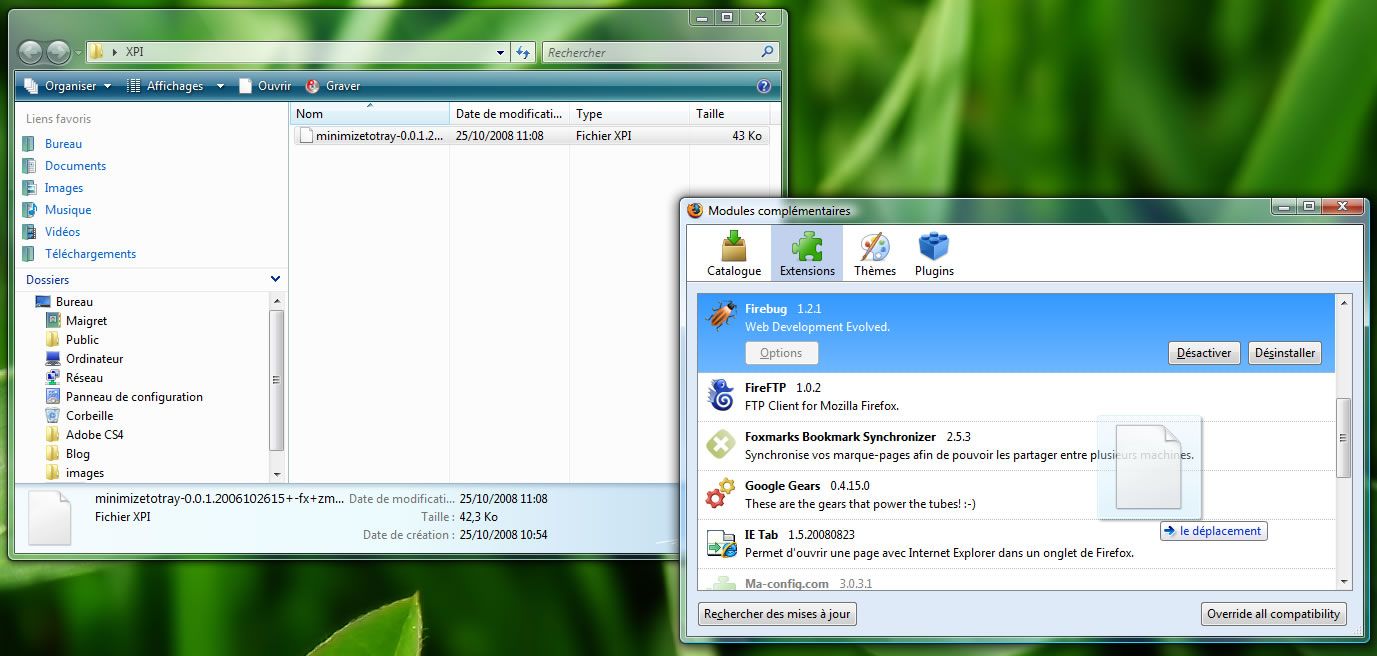Select the Google Gears entry

(1016, 494)
